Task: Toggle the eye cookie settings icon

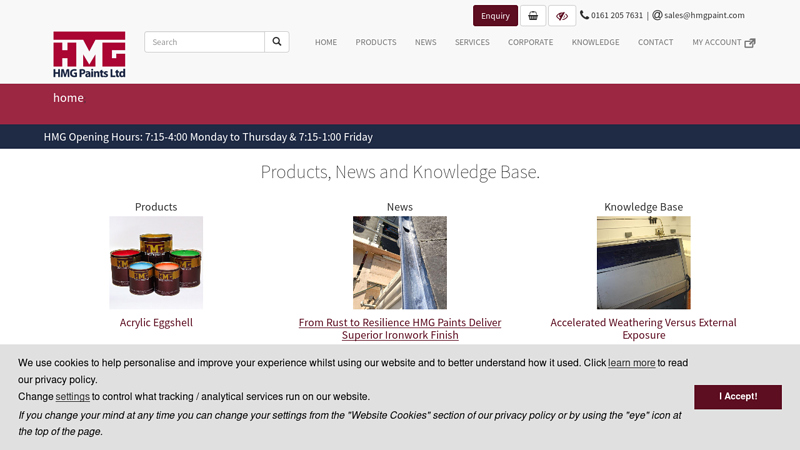Action: (562, 16)
